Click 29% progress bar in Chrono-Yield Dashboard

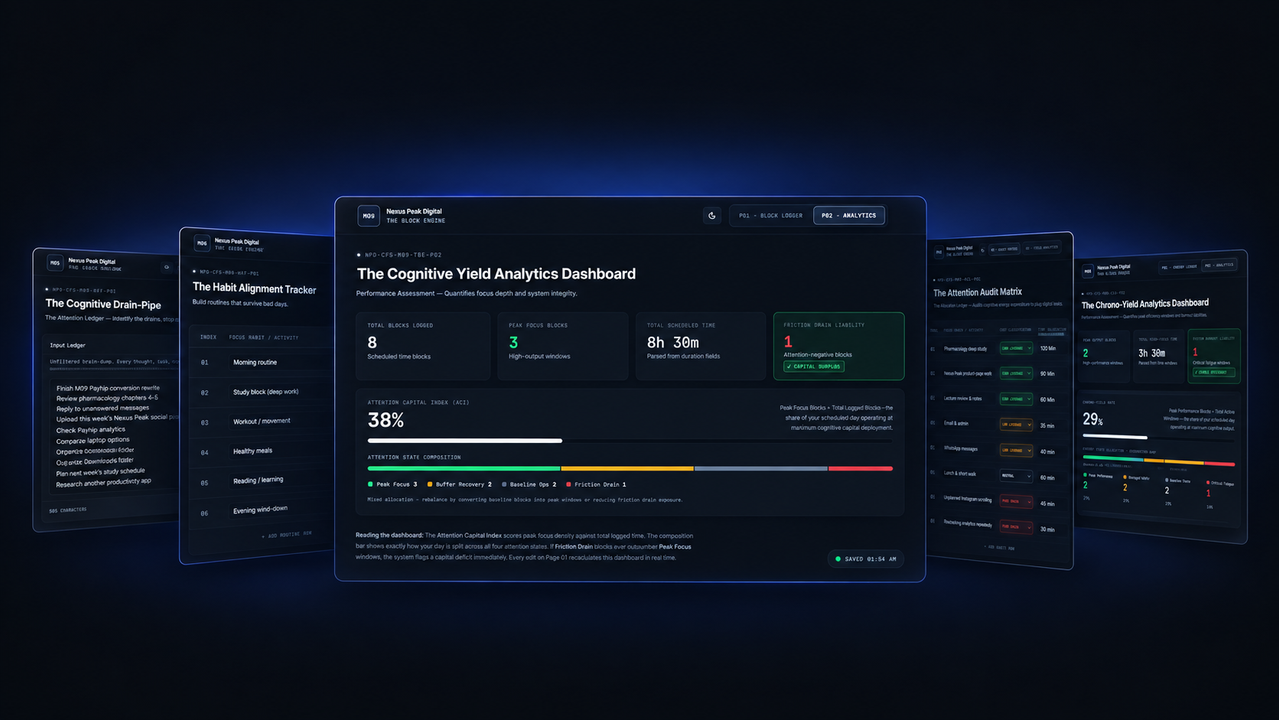1159,438
